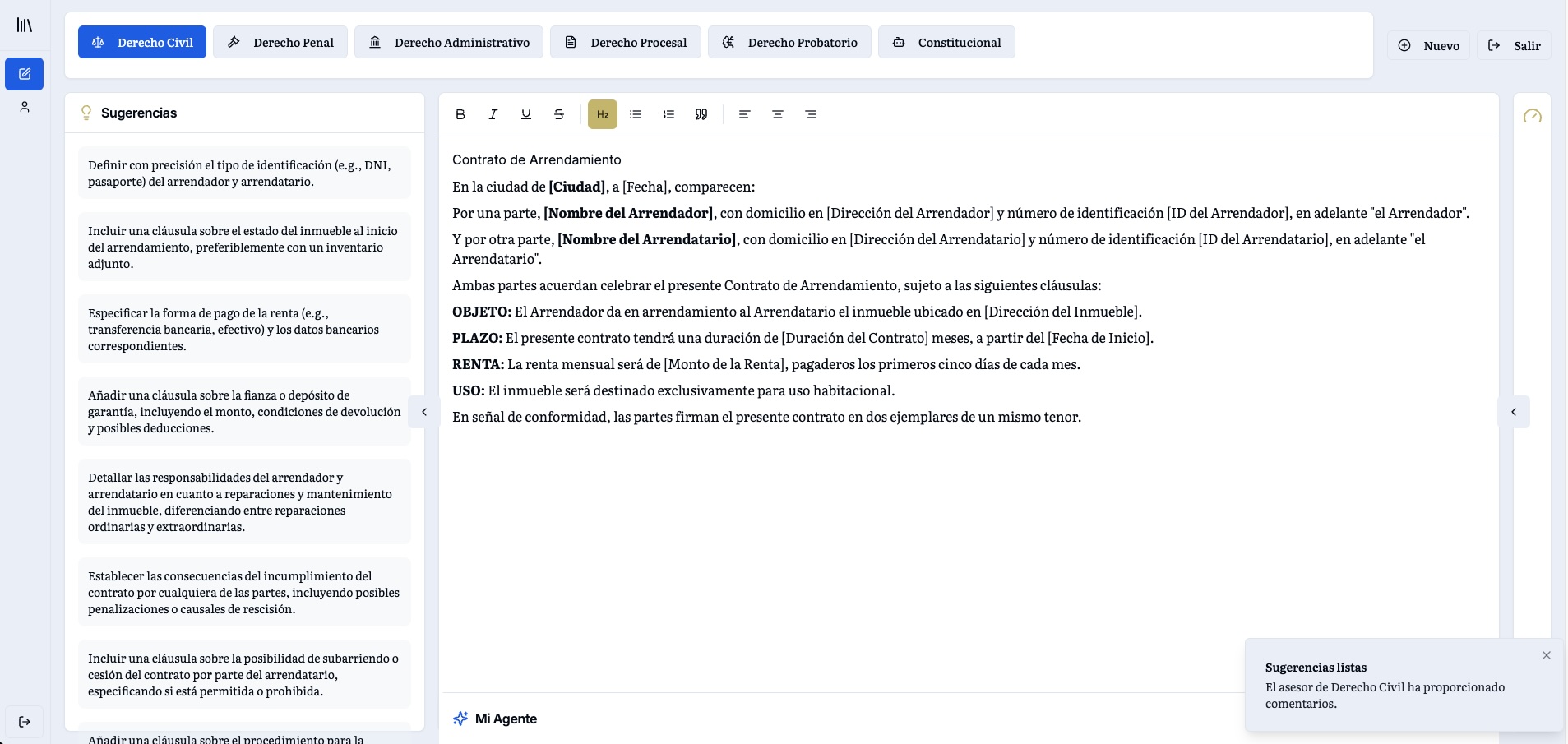Image resolution: width=1568 pixels, height=744 pixels.
Task: Click the Nuevo button
Action: [1429, 45]
